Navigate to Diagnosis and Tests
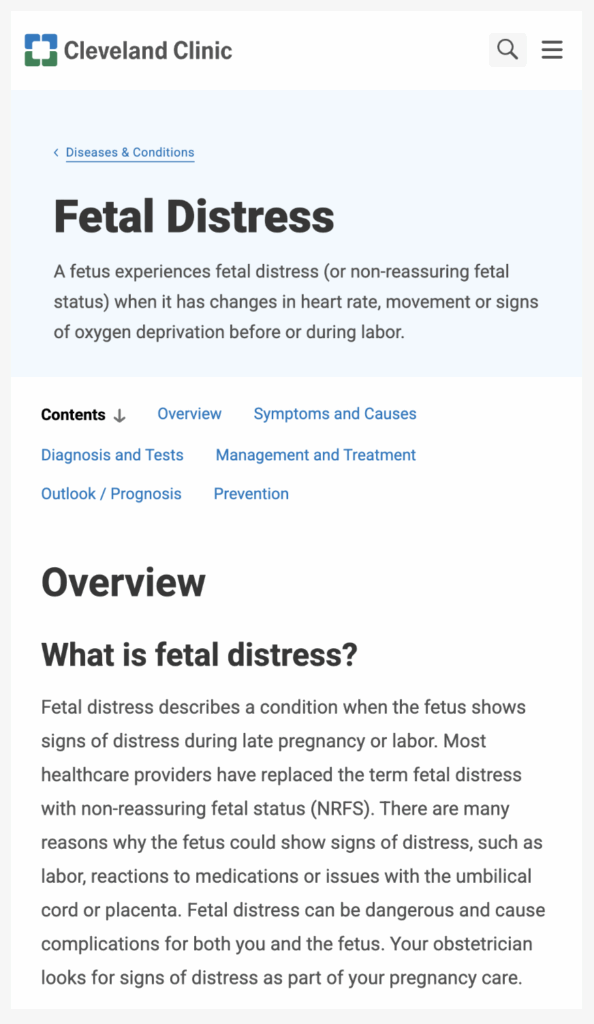 click(112, 454)
